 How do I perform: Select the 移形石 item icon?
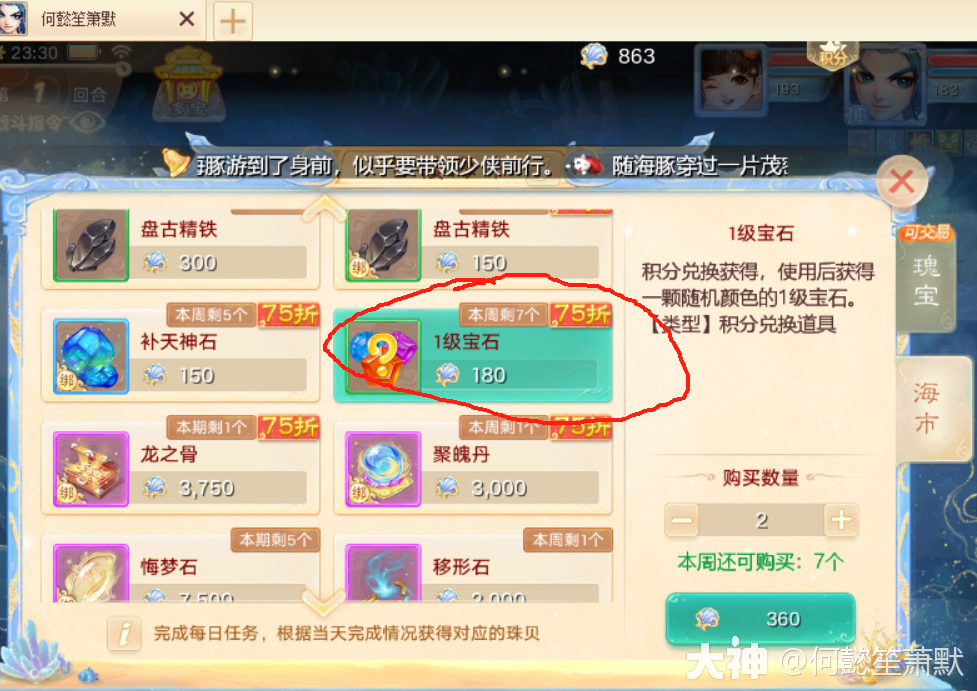coord(383,573)
